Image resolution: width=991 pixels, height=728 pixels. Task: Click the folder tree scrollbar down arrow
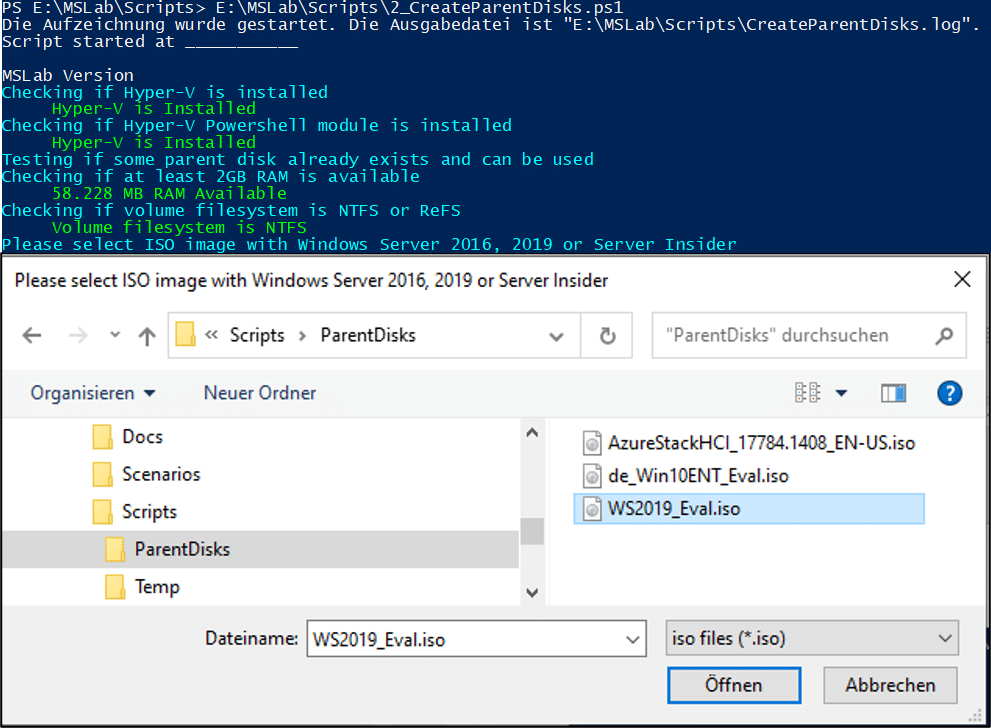click(x=532, y=593)
